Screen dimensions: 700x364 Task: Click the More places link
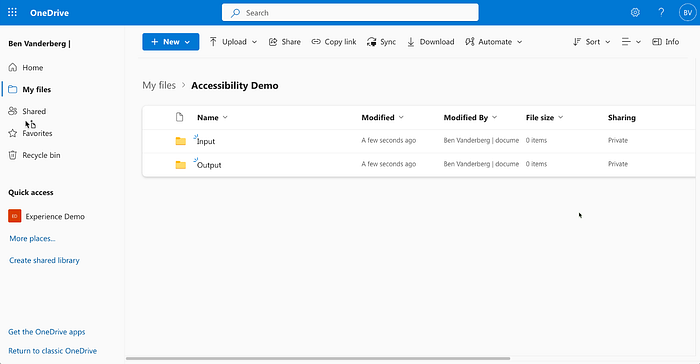tap(32, 238)
